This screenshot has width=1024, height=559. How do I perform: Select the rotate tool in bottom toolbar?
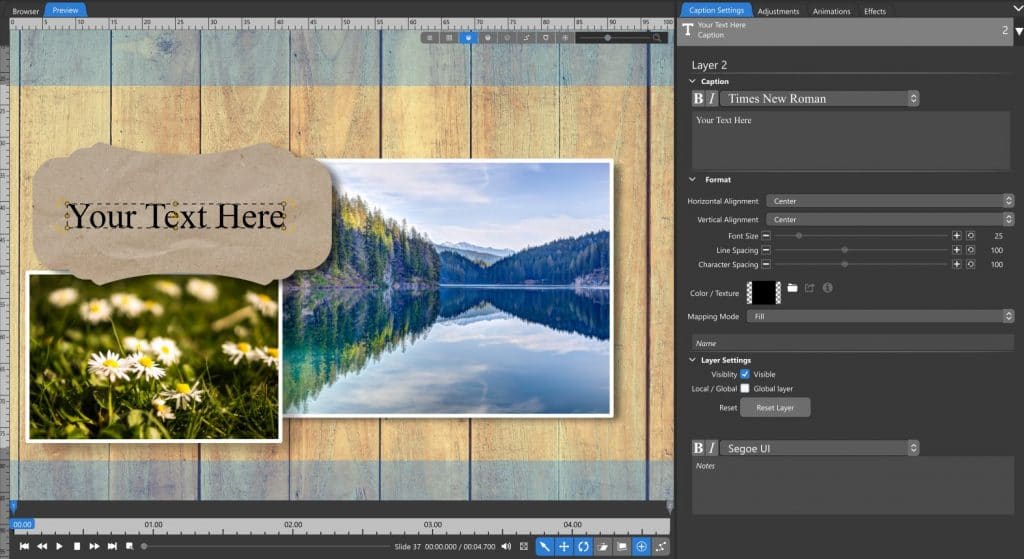coord(583,547)
